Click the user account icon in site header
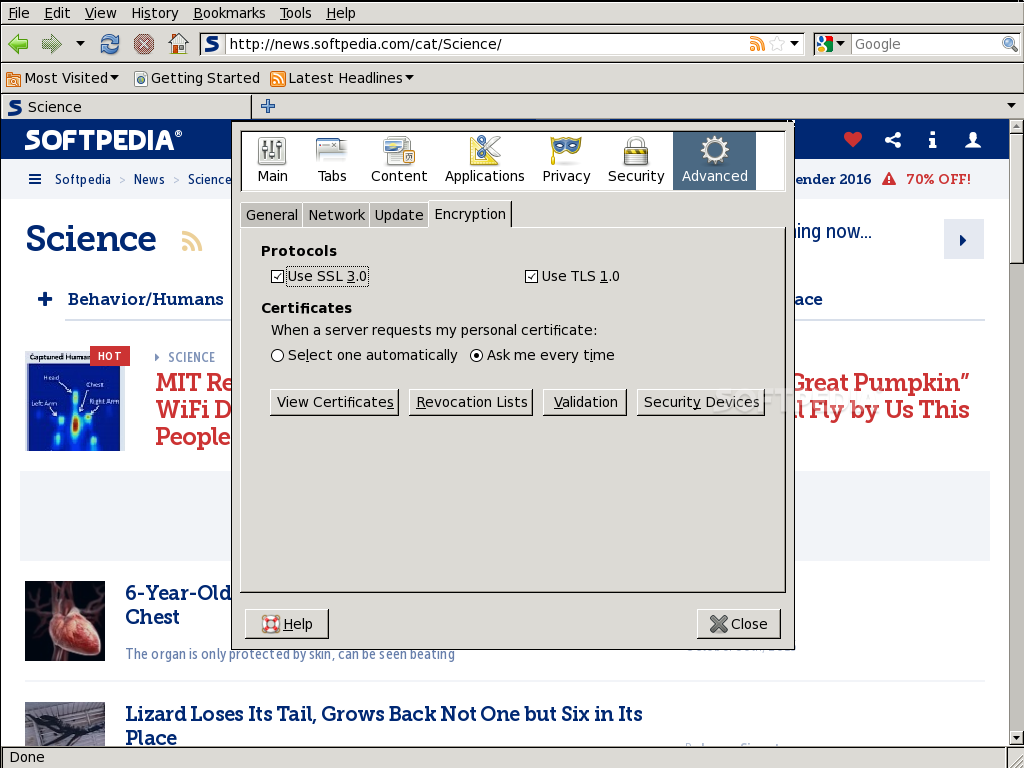 point(973,139)
